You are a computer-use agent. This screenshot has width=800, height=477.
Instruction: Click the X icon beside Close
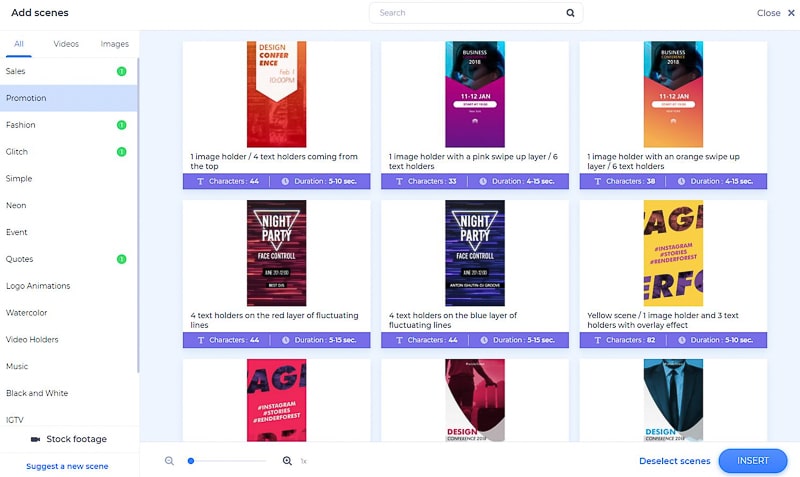click(x=791, y=13)
